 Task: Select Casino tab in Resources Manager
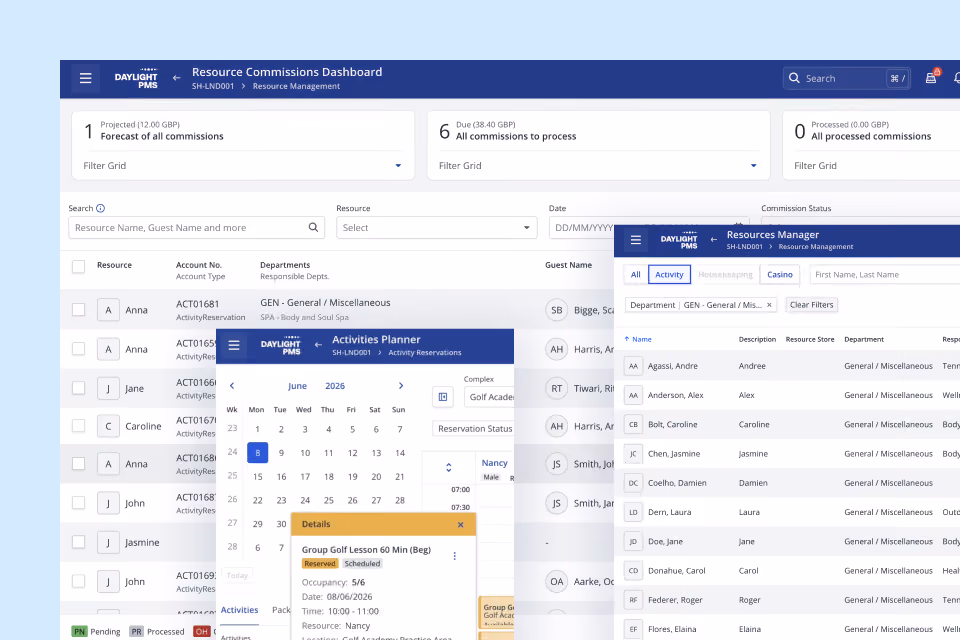(780, 274)
